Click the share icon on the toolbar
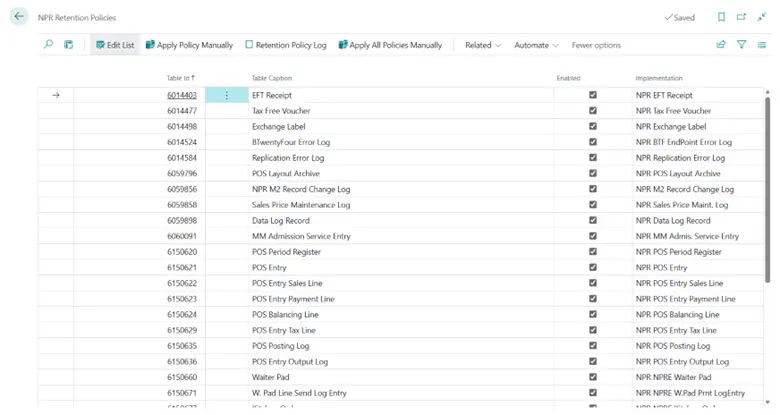 click(x=721, y=45)
